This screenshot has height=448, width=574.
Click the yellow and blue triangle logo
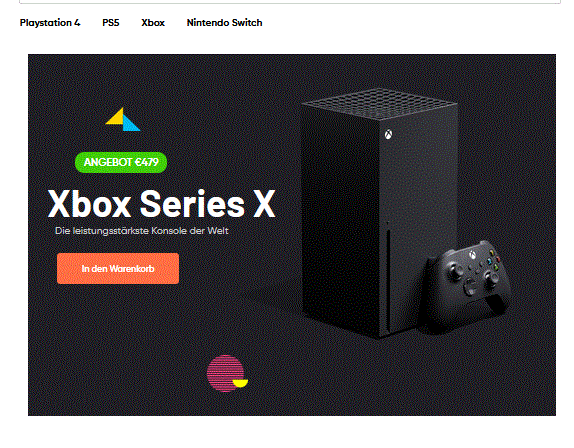click(x=123, y=119)
